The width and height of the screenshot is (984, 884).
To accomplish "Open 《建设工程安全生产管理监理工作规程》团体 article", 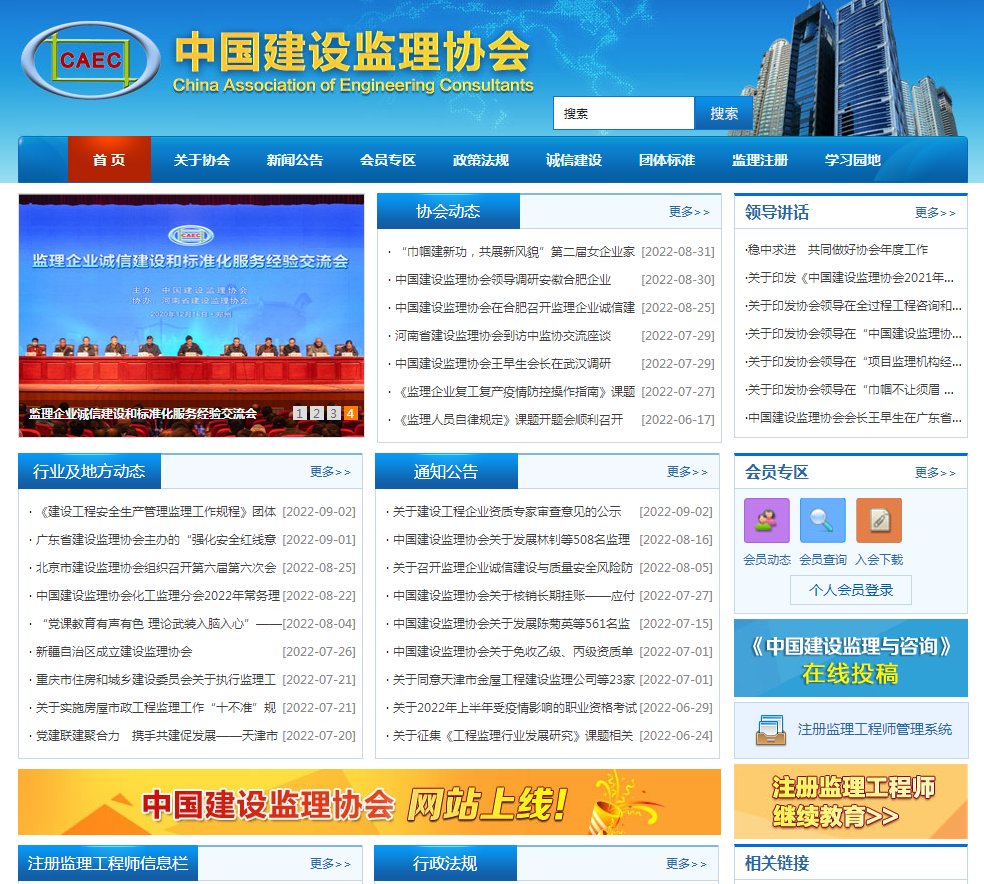I will [x=156, y=512].
